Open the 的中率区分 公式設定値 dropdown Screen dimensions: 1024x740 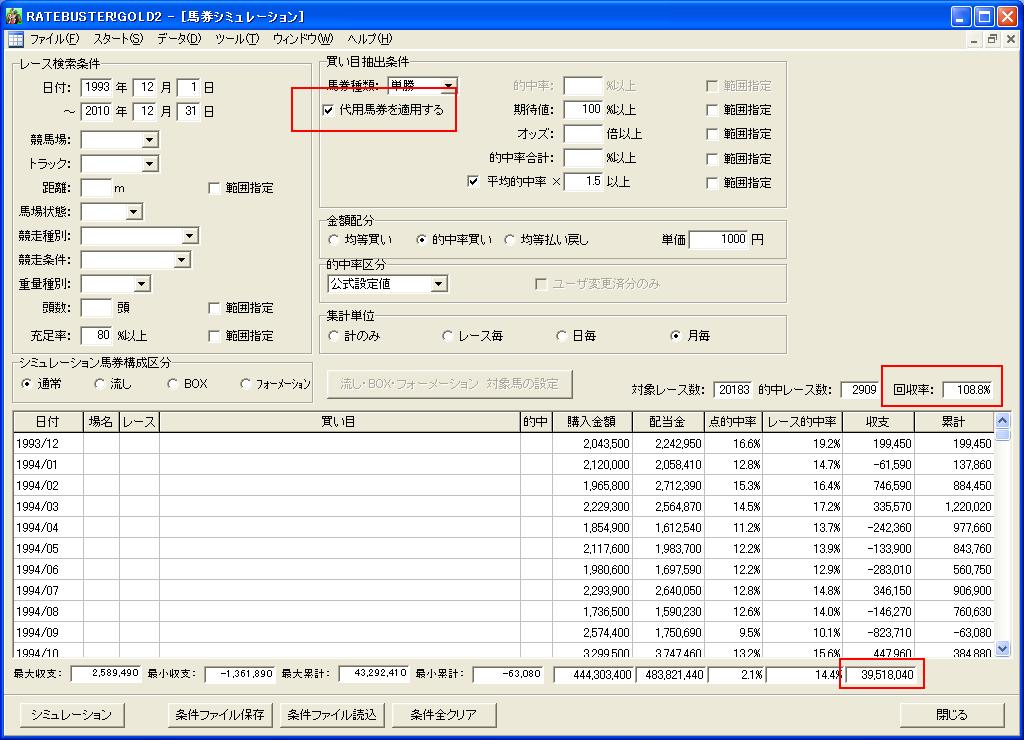click(439, 284)
